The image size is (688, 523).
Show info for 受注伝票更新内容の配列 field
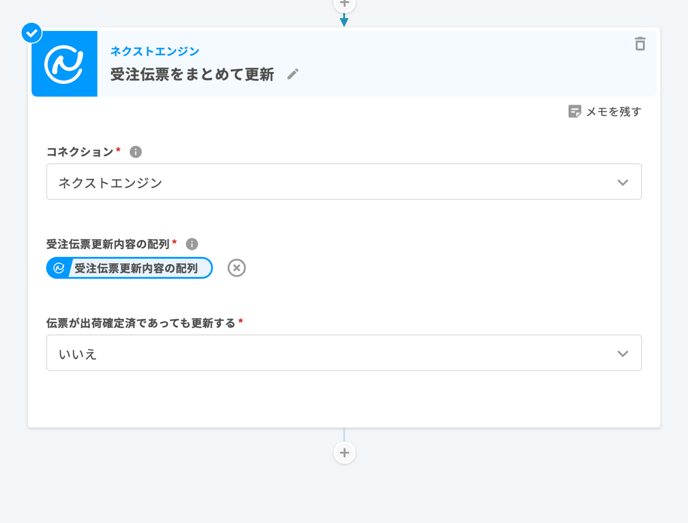point(192,244)
